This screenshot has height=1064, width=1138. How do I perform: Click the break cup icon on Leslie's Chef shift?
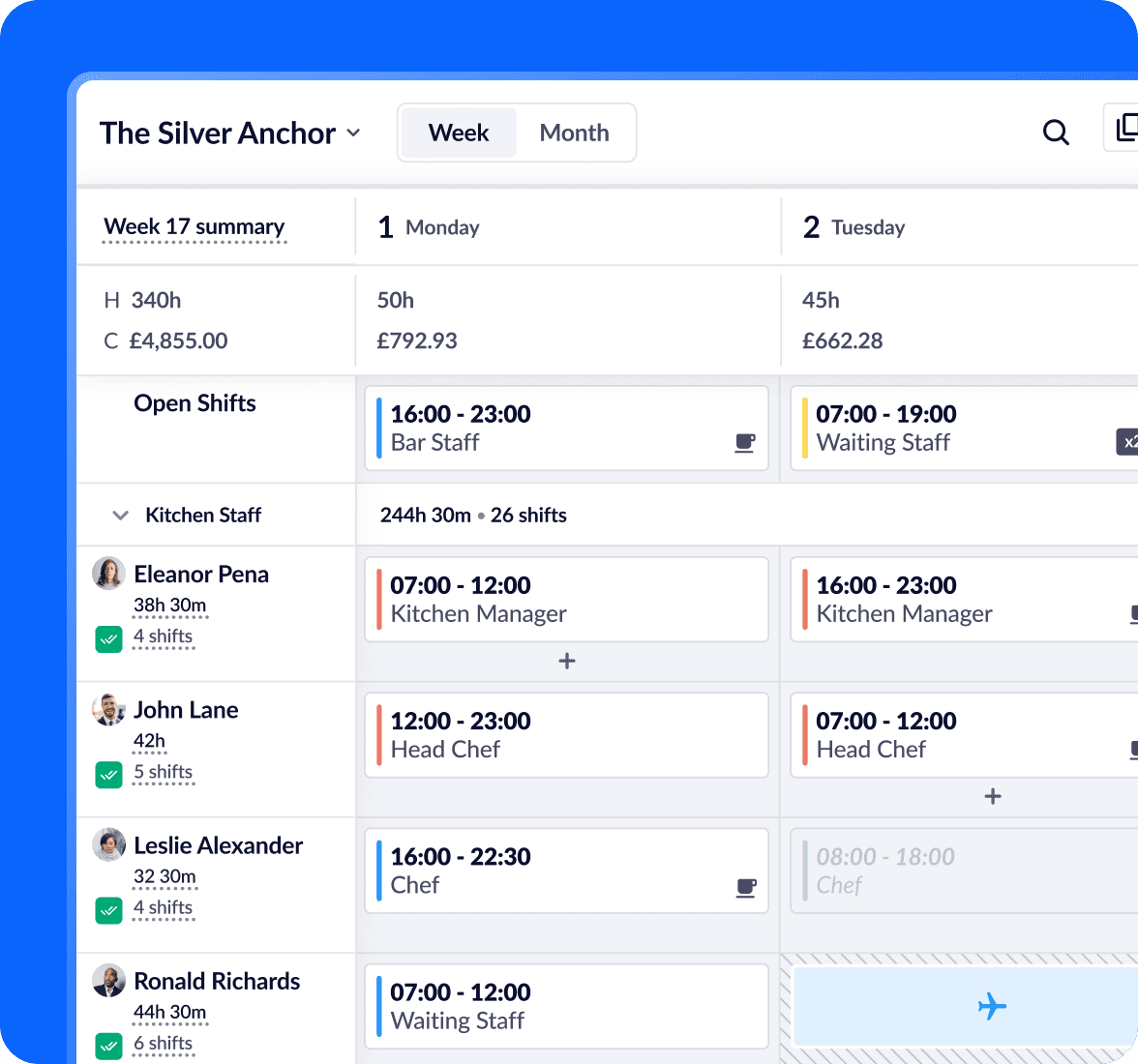745,888
